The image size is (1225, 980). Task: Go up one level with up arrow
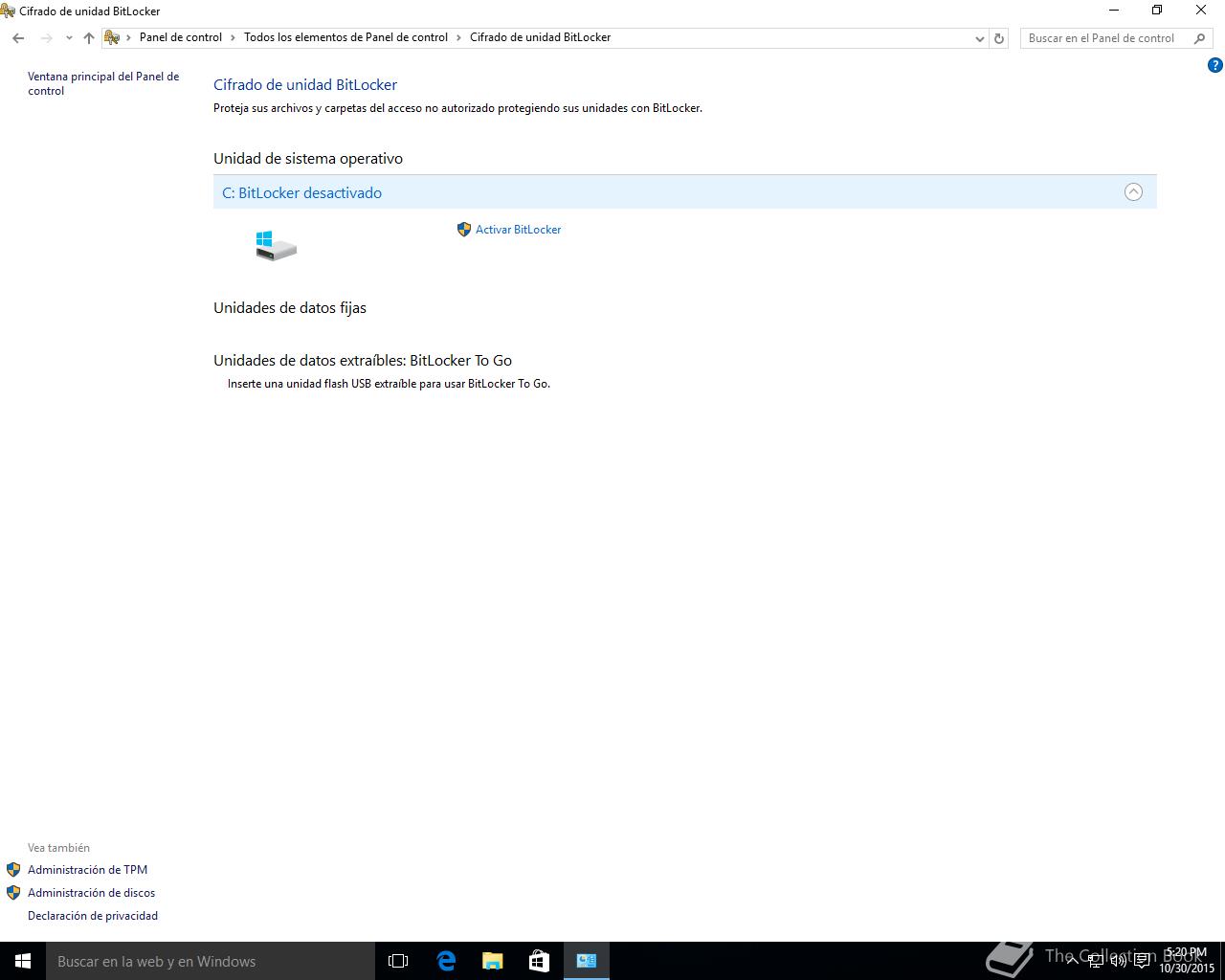89,38
